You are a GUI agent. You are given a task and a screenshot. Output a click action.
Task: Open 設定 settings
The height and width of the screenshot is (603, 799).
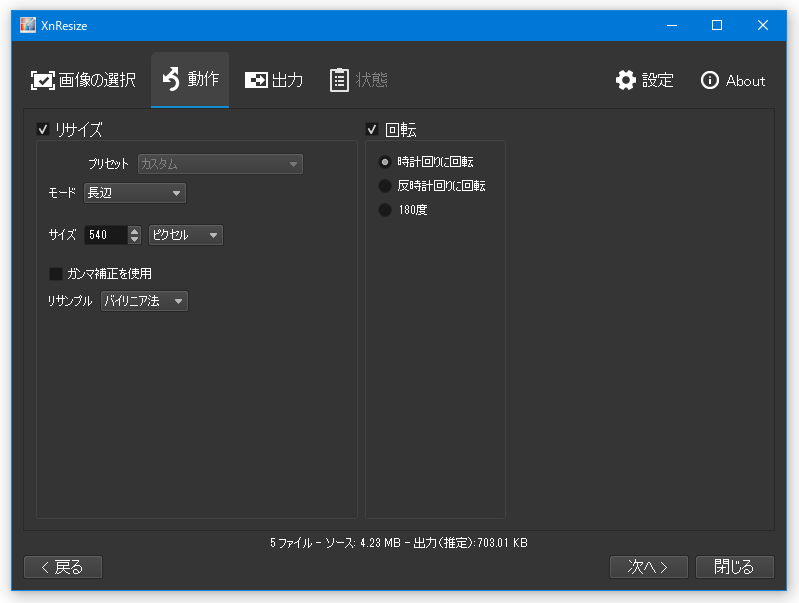point(645,80)
